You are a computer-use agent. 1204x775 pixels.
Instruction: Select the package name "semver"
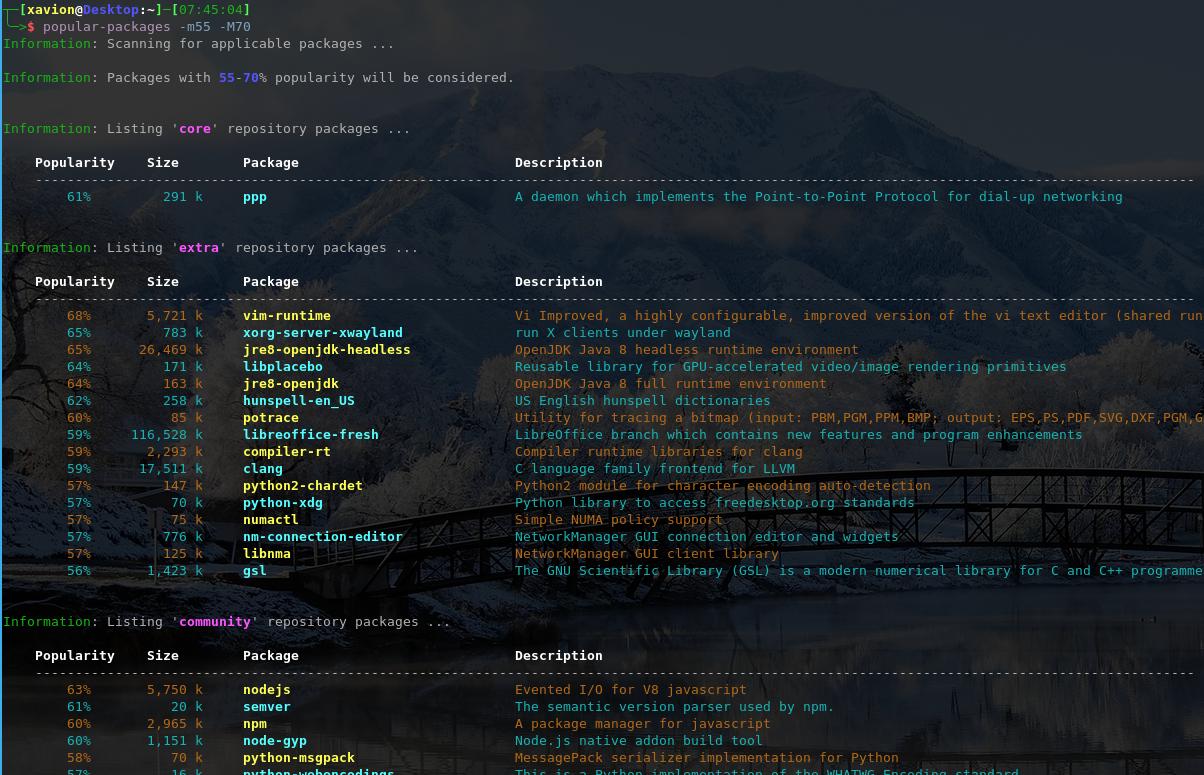pos(267,707)
